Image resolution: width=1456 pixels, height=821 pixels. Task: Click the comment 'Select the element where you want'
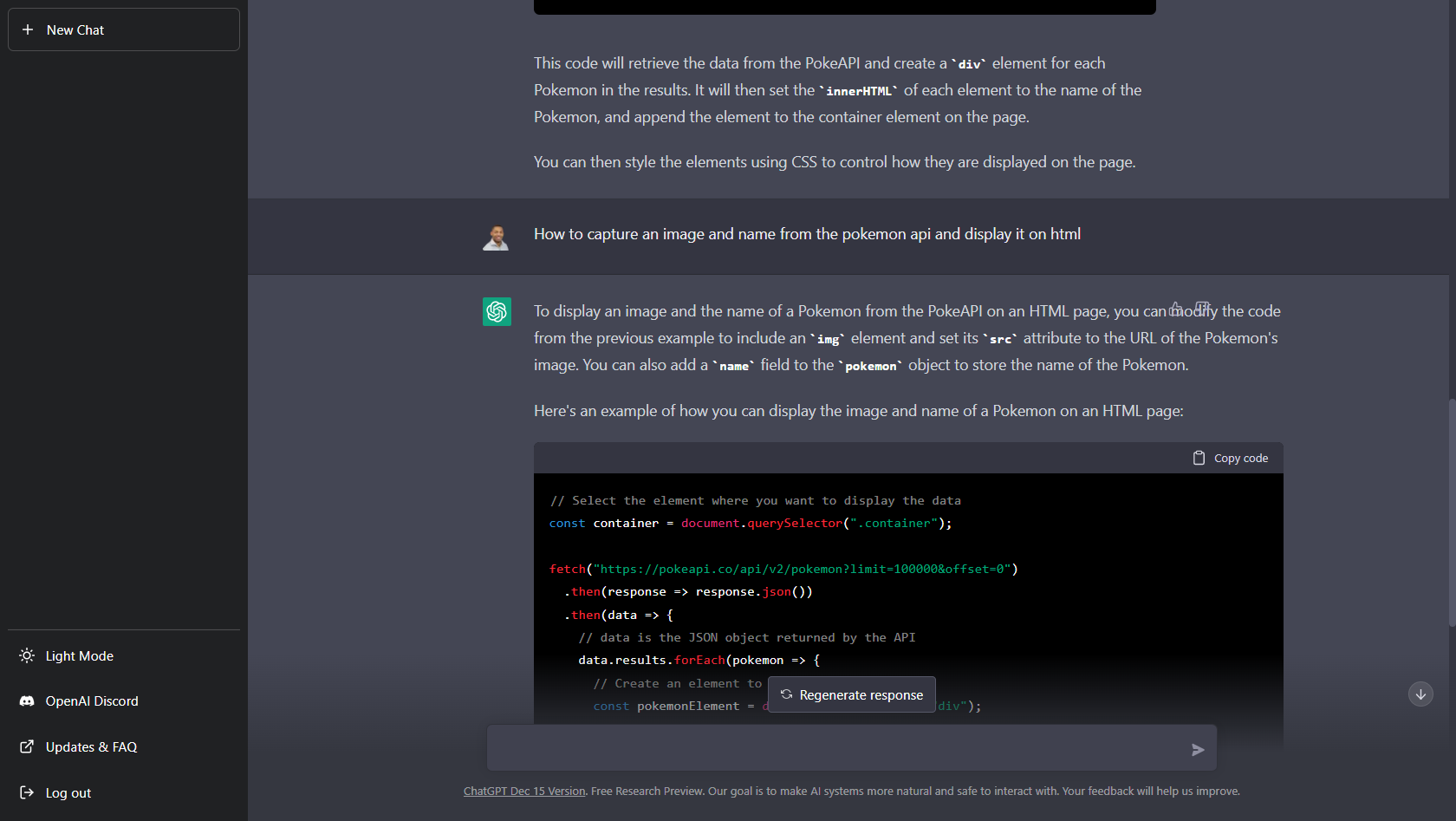(755, 500)
